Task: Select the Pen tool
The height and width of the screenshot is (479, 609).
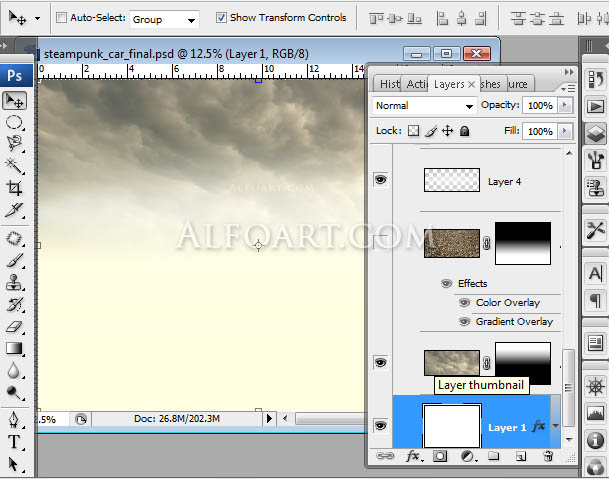Action: coord(14,420)
